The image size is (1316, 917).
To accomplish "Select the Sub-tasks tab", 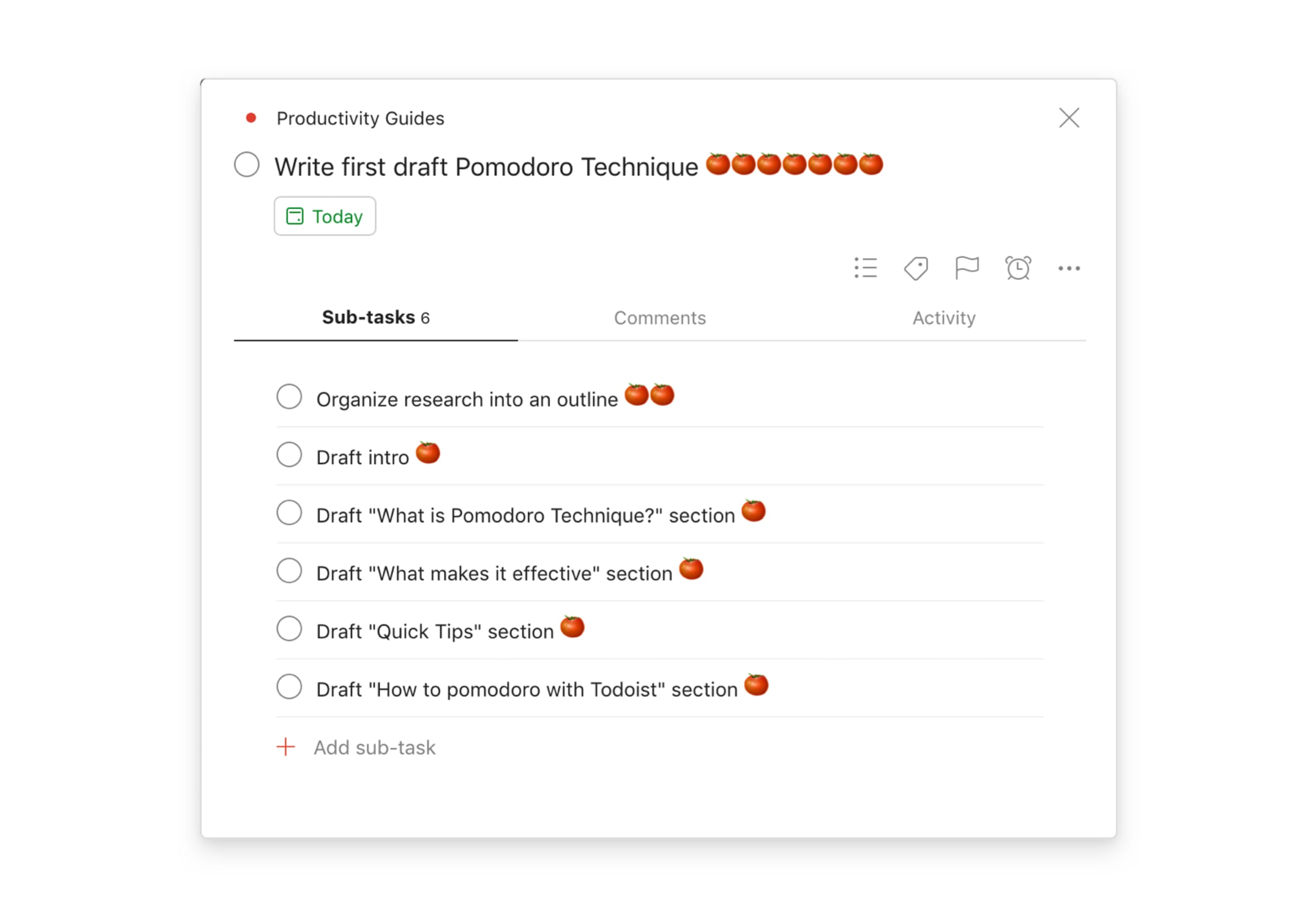I will point(376,317).
